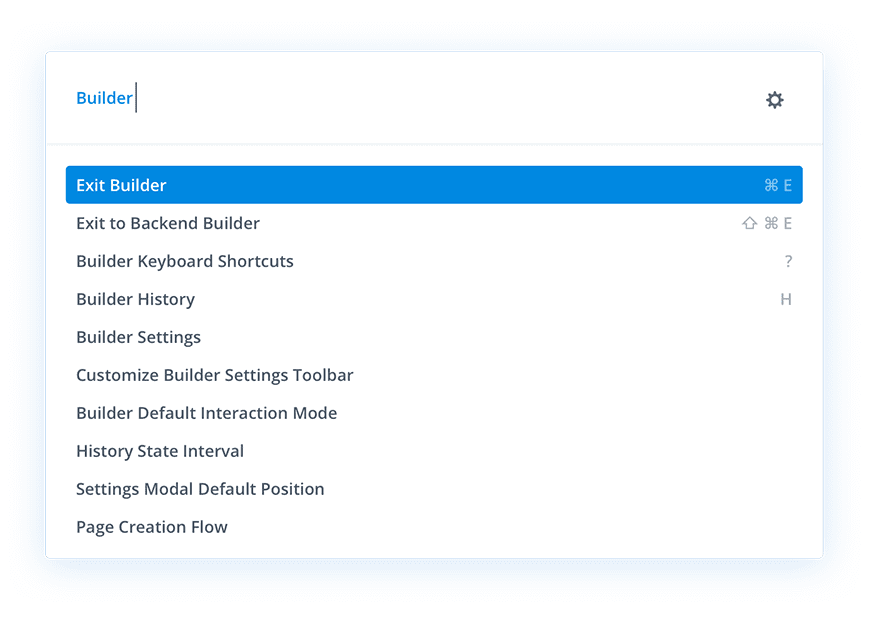Image resolution: width=880 pixels, height=634 pixels.
Task: Open Builder Keyboard Shortcuts
Action: click(x=434, y=261)
